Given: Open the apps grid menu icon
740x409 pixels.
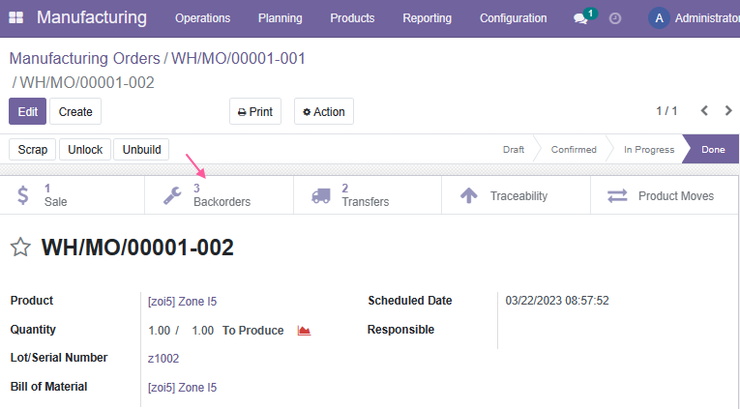Looking at the screenshot, I should point(16,18).
